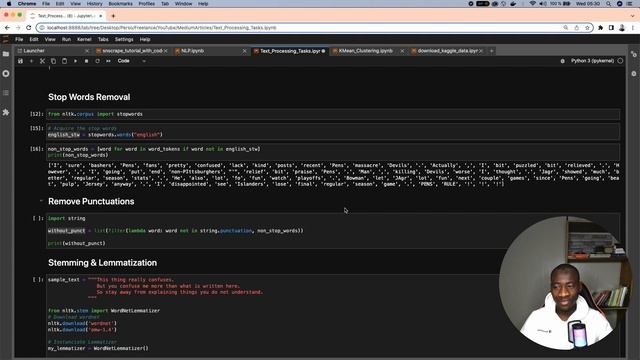Open the extension manager puzzle icon in sidebar
The image size is (640, 360).
point(6,112)
